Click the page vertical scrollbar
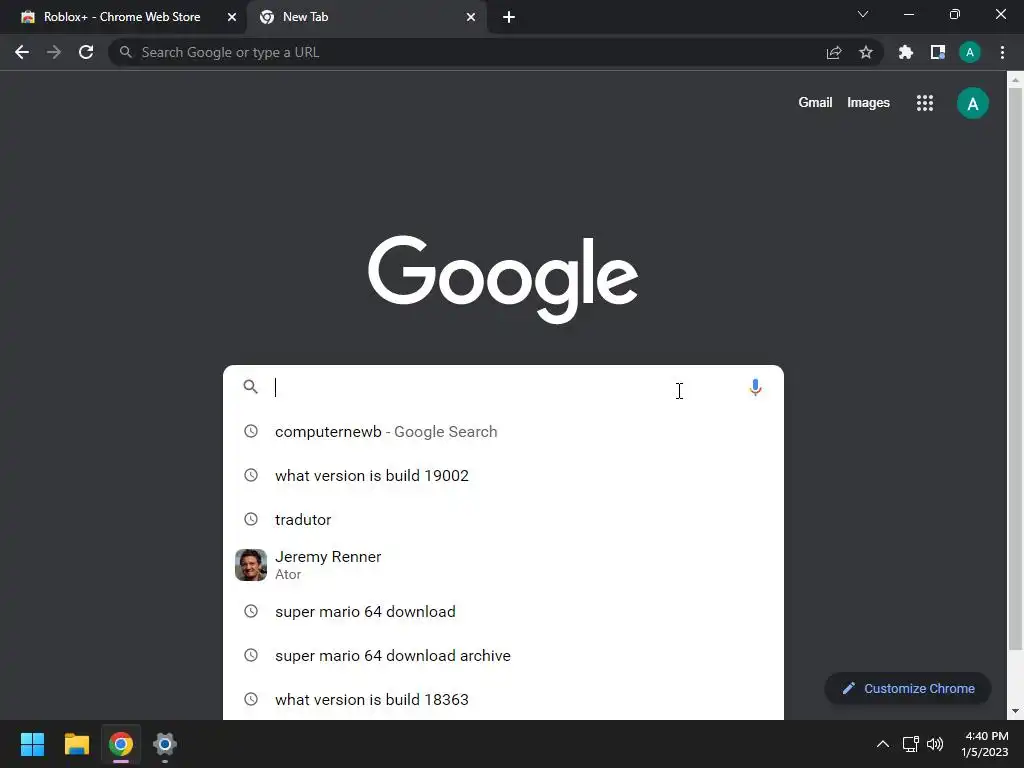Screen dimensions: 1024x768 (x=1015, y=369)
